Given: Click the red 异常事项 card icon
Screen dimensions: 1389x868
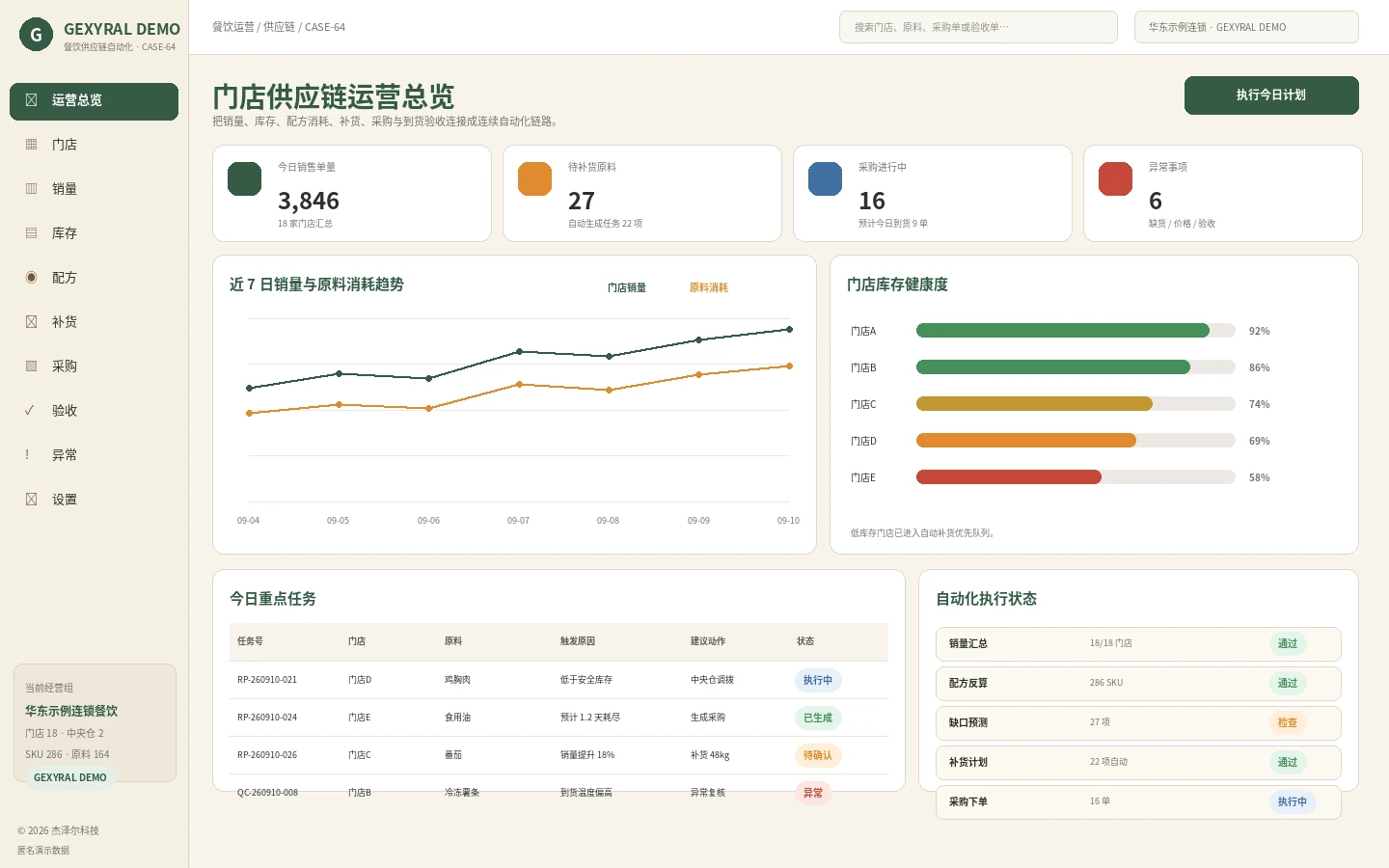Looking at the screenshot, I should [x=1116, y=179].
